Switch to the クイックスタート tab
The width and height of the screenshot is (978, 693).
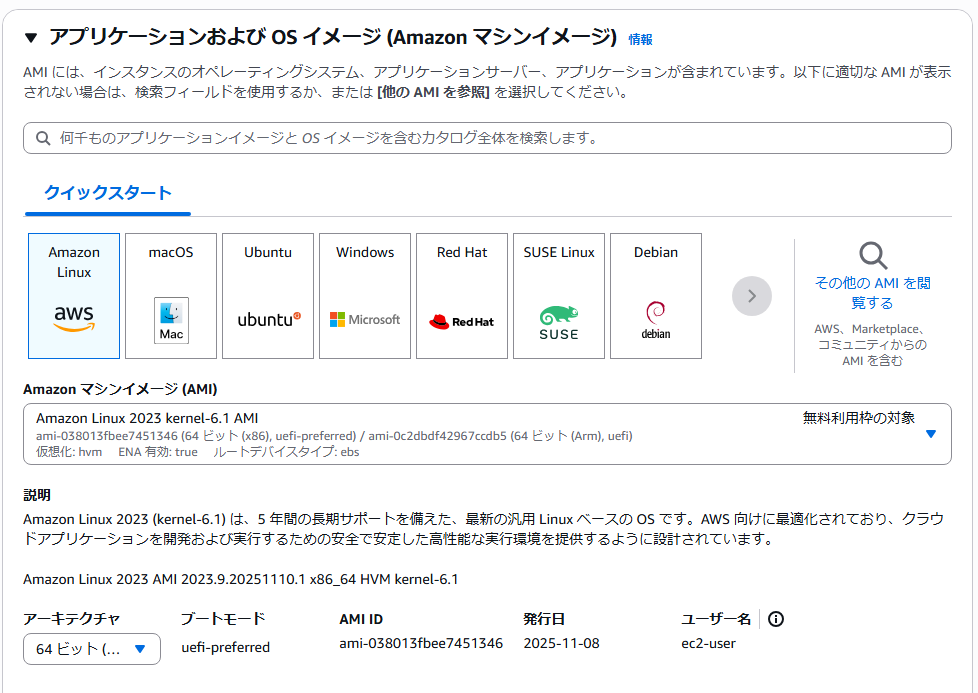[x=108, y=193]
